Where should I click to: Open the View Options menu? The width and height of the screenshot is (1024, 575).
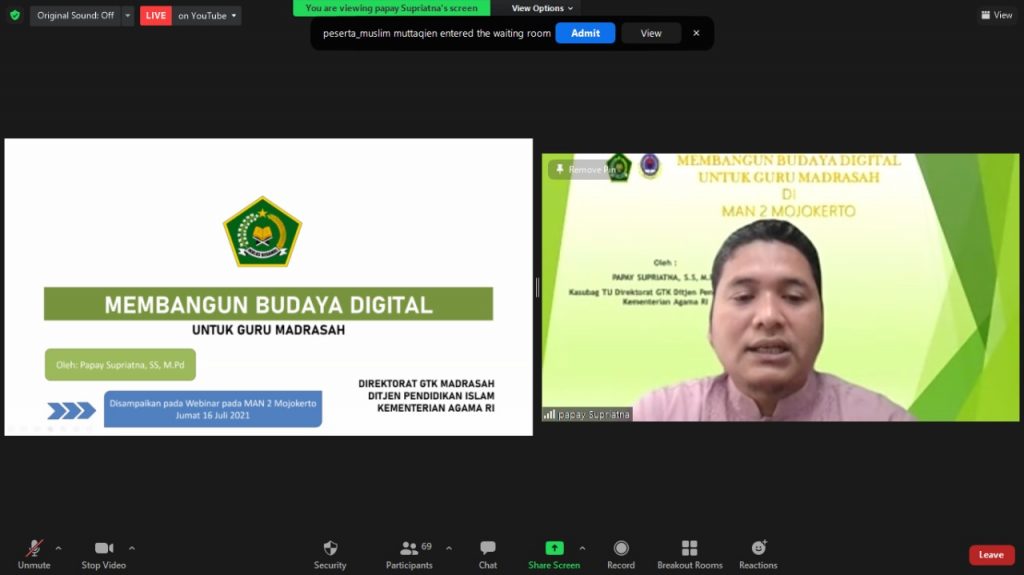coord(542,8)
